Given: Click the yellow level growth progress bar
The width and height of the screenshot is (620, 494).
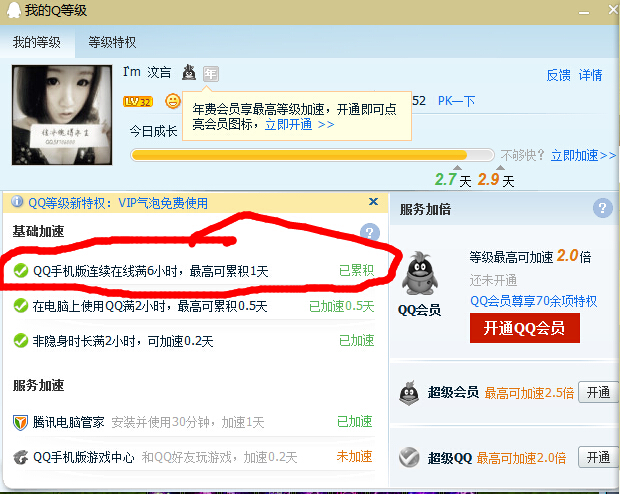Looking at the screenshot, I should point(312,155).
